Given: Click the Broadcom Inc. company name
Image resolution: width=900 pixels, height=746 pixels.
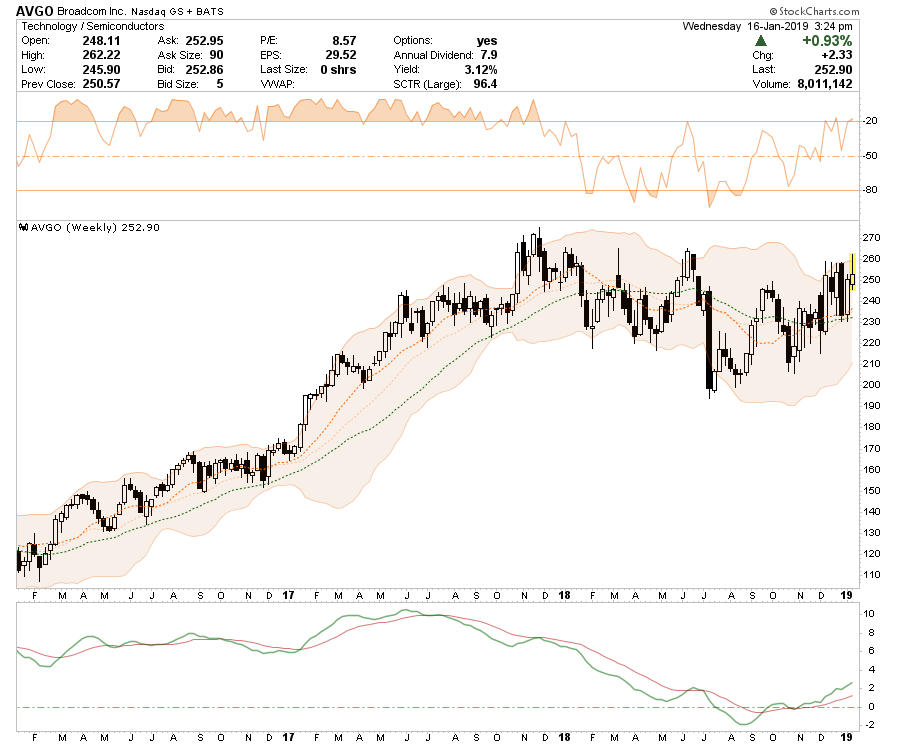Looking at the screenshot, I should pos(92,11).
